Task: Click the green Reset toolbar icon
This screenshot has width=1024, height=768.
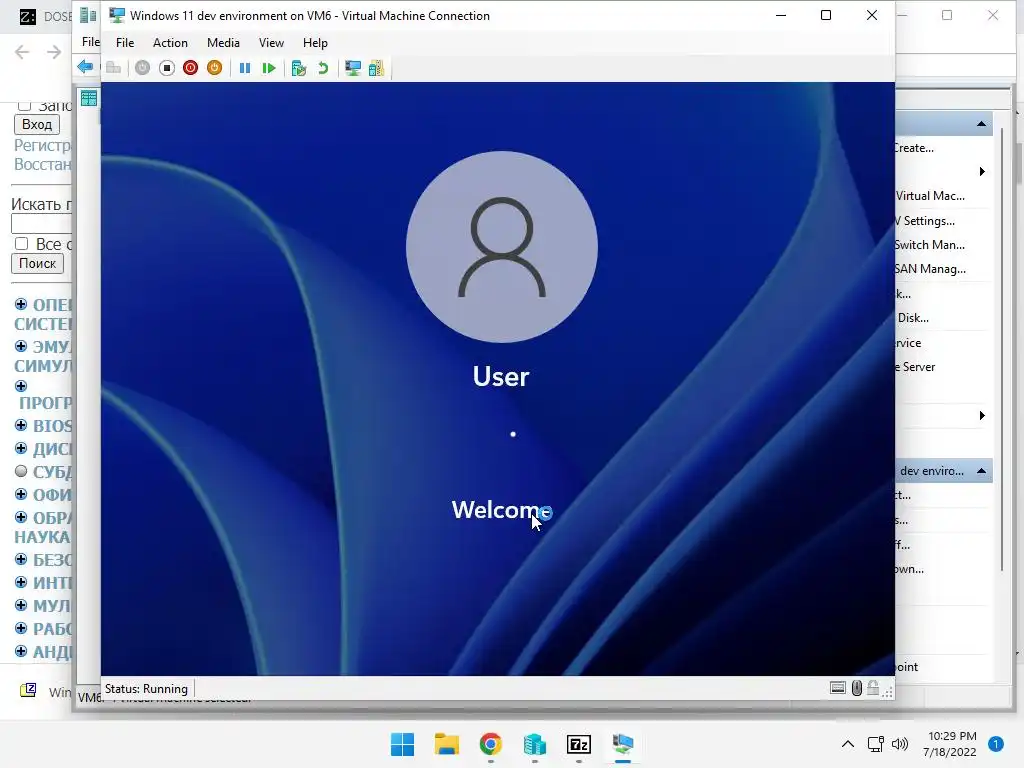Action: tap(268, 68)
